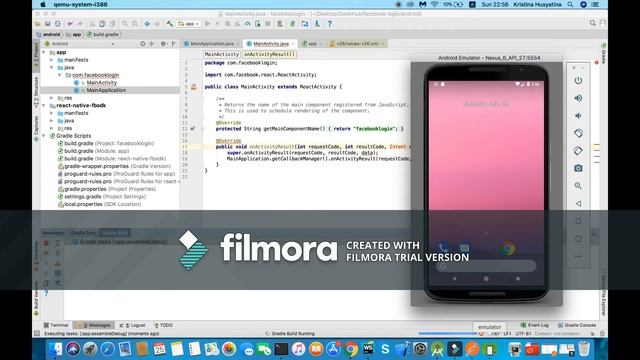Select MainActivity in the project tree
640x360 pixels.
(x=102, y=83)
